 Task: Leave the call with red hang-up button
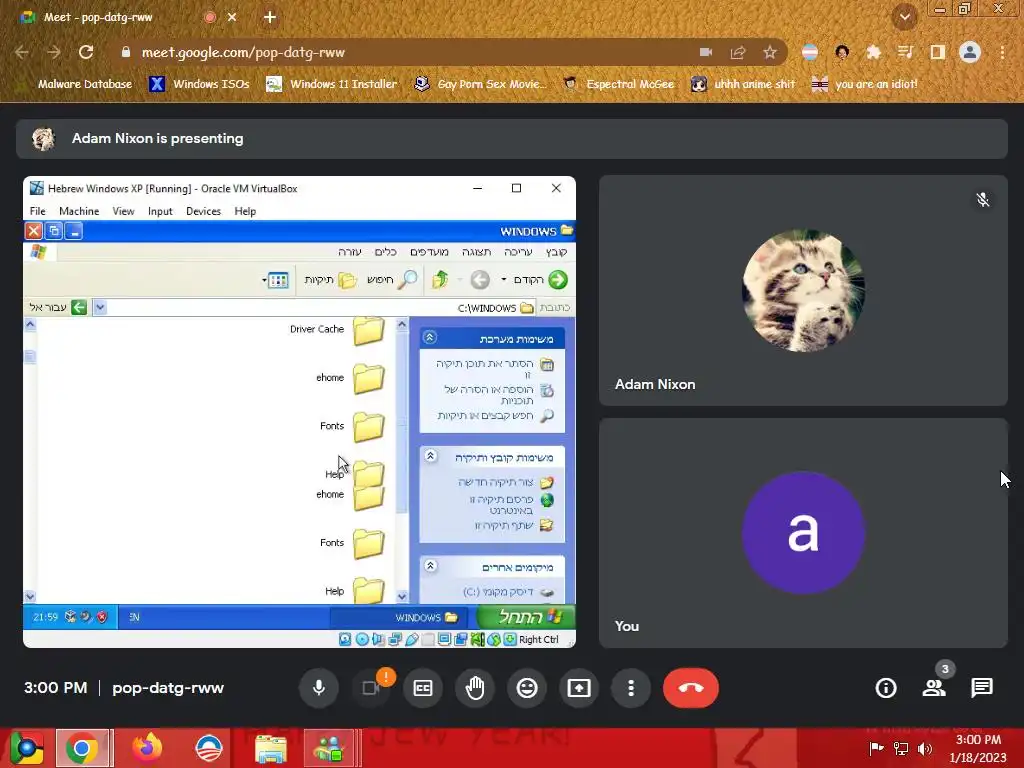[x=691, y=688]
